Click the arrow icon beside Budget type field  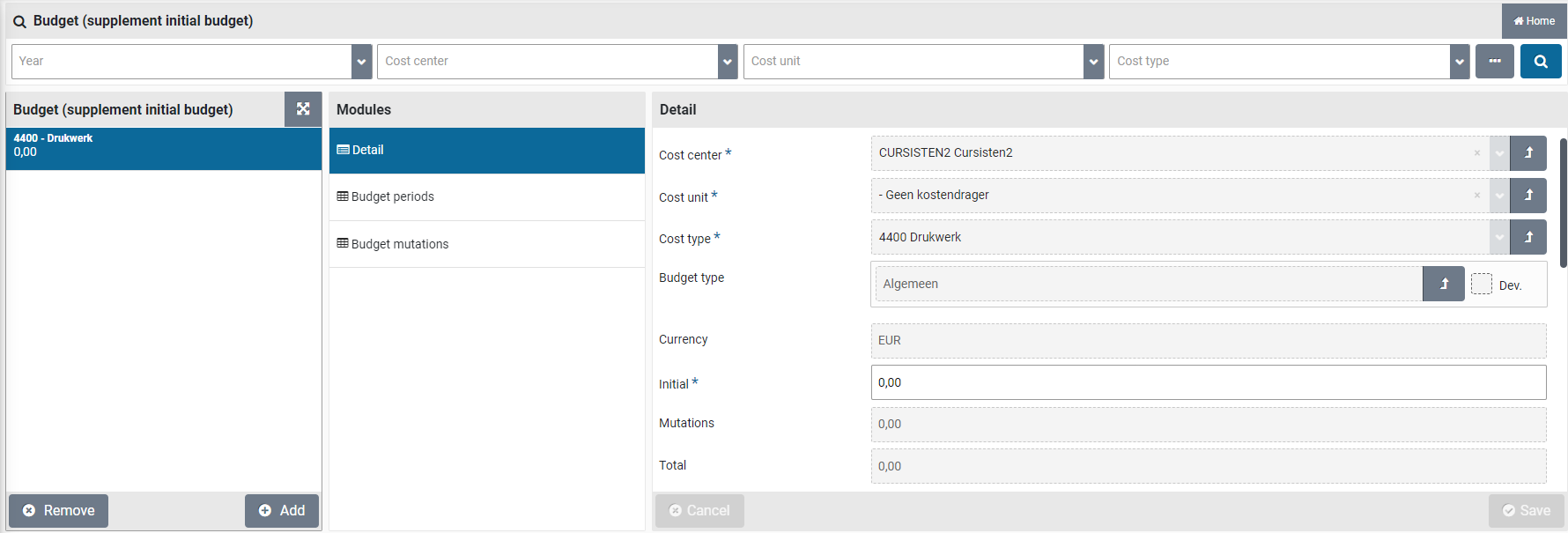pyautogui.click(x=1443, y=284)
